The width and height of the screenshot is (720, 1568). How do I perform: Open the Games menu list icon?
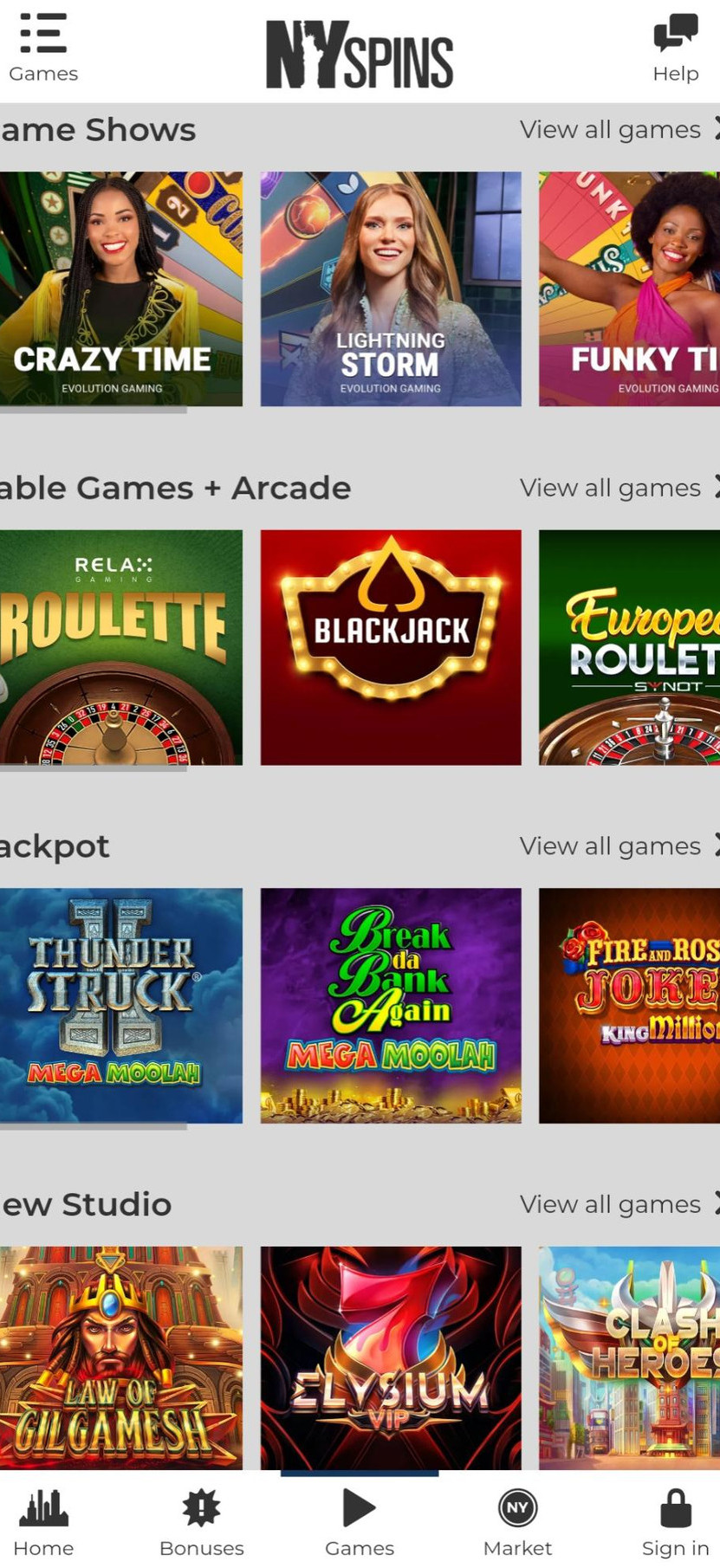pyautogui.click(x=42, y=35)
